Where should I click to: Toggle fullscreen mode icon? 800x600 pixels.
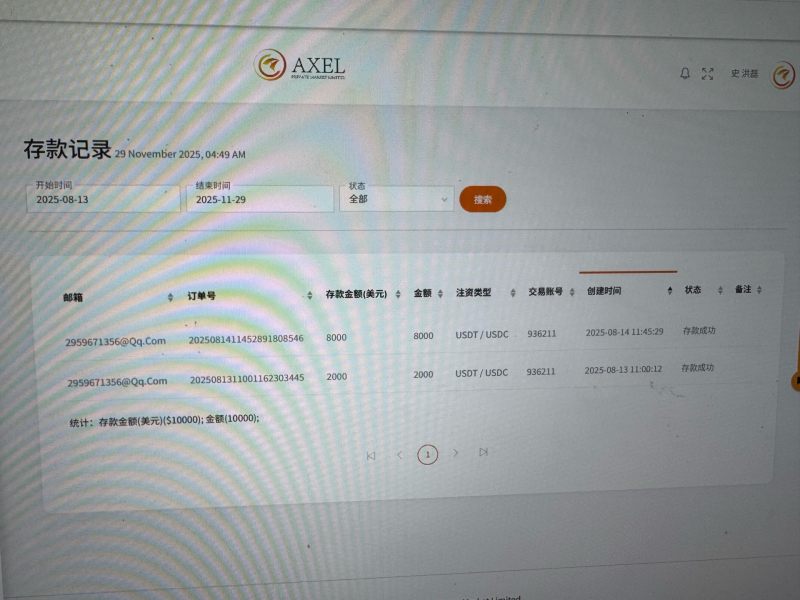coord(707,74)
